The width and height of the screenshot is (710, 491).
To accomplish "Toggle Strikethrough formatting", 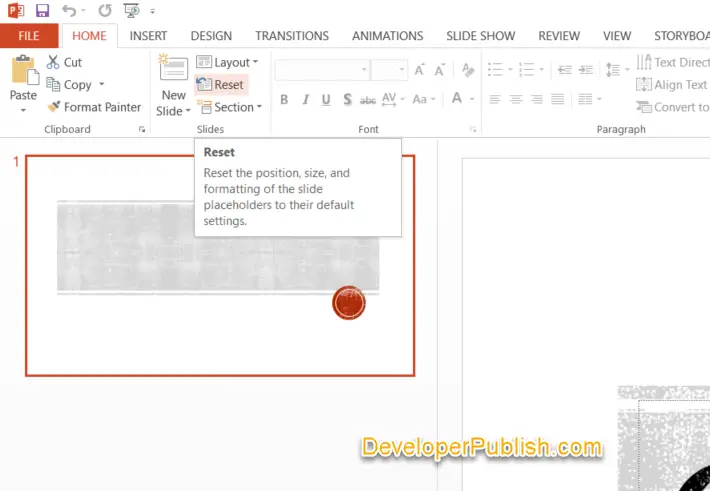I will click(x=368, y=100).
